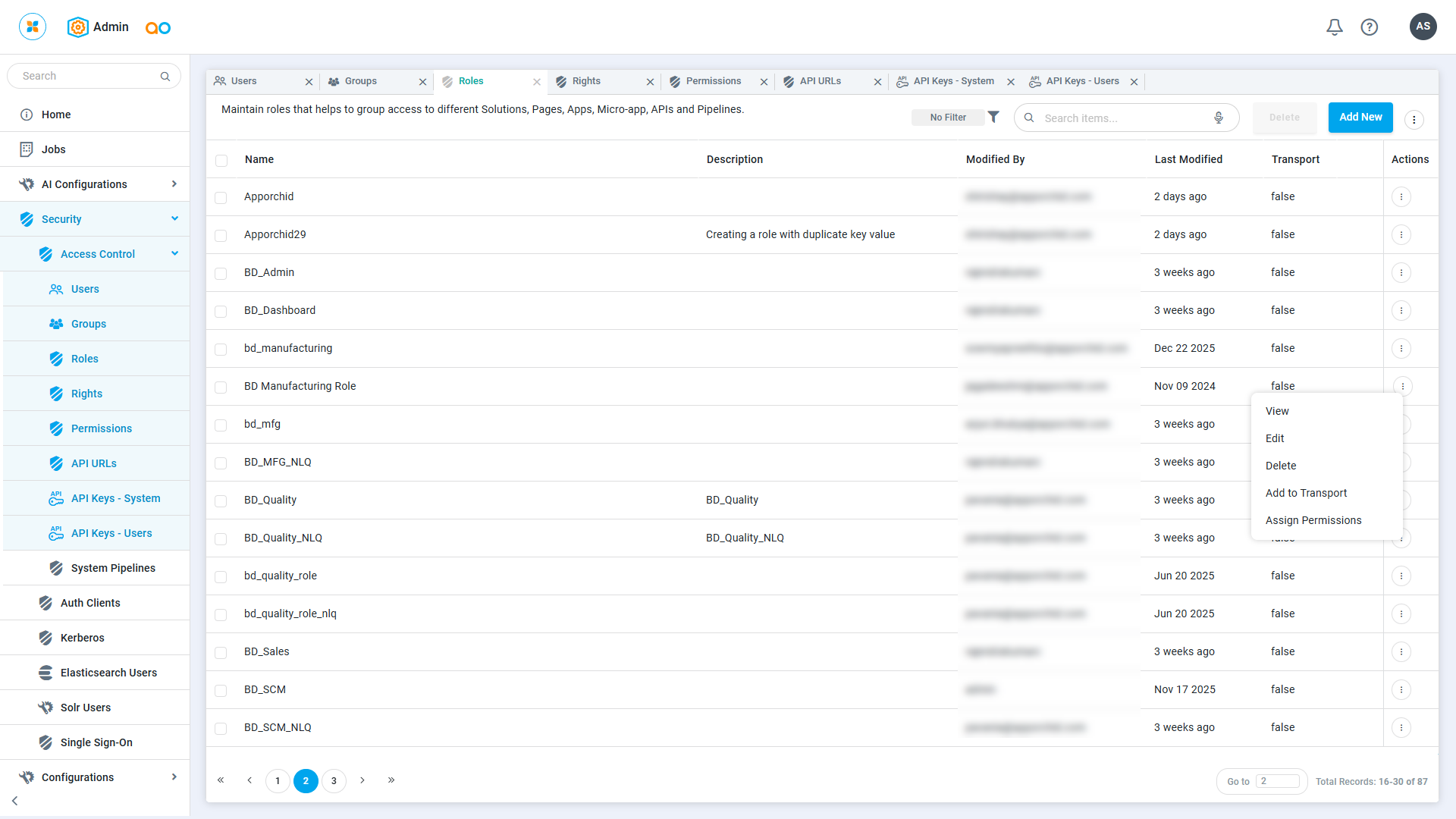Viewport: 1456px width, 819px height.
Task: Open actions menu for BD_SCM row
Action: pos(1401,690)
